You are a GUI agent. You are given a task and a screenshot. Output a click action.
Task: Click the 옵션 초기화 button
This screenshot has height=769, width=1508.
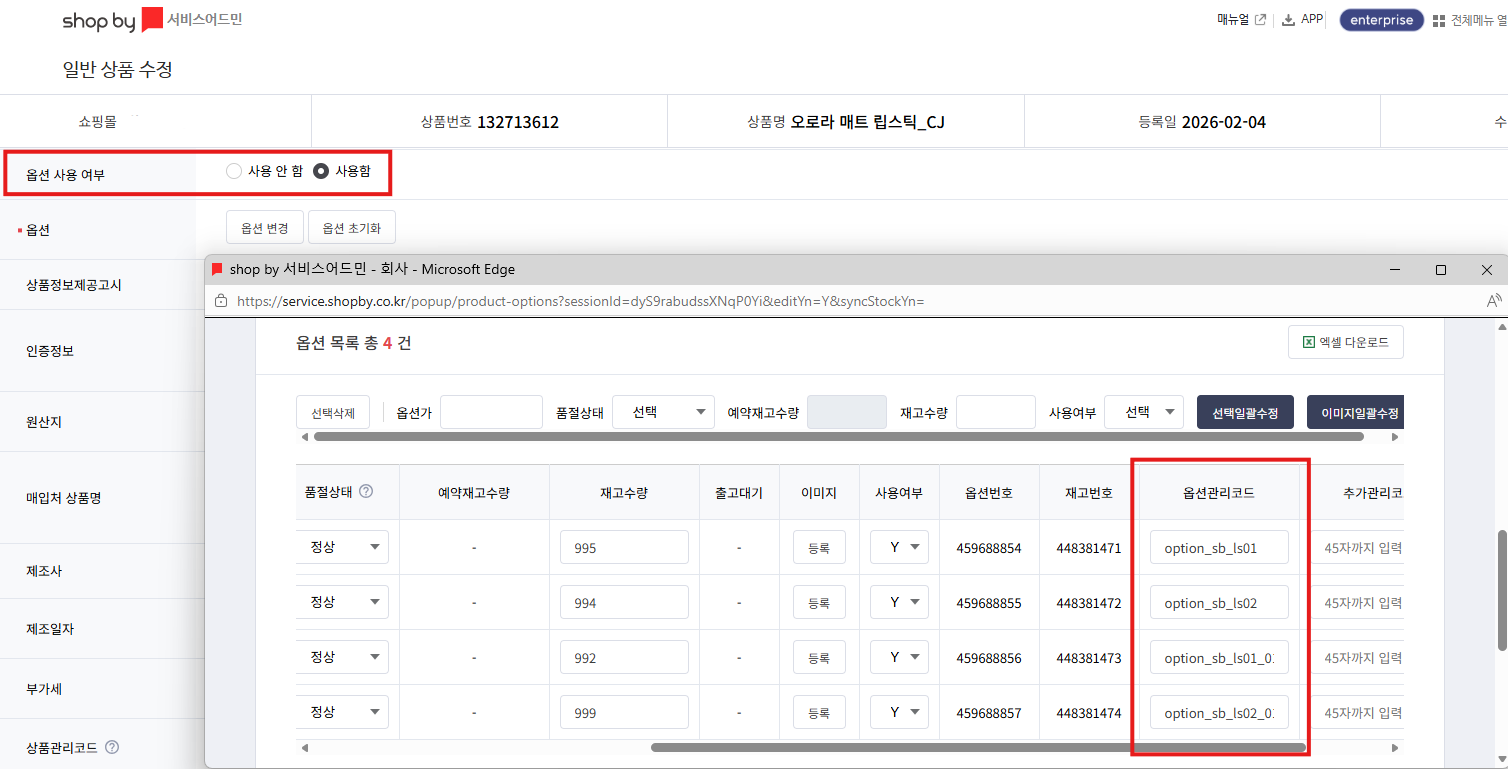[351, 228]
